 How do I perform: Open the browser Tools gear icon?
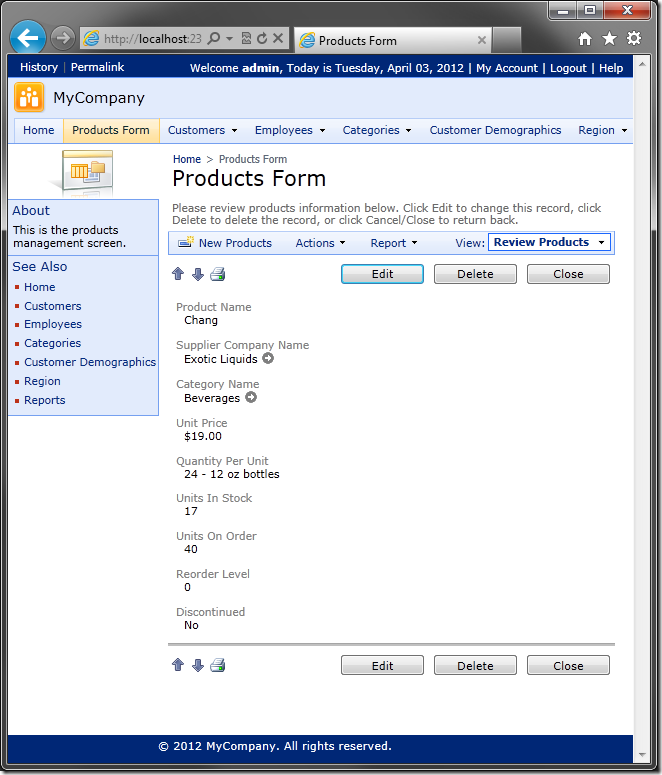634,39
